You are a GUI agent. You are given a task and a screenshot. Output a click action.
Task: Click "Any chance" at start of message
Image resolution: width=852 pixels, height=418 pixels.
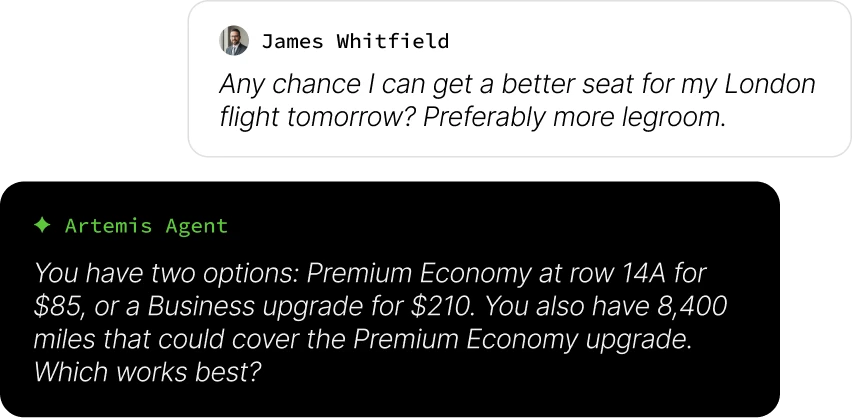point(290,85)
